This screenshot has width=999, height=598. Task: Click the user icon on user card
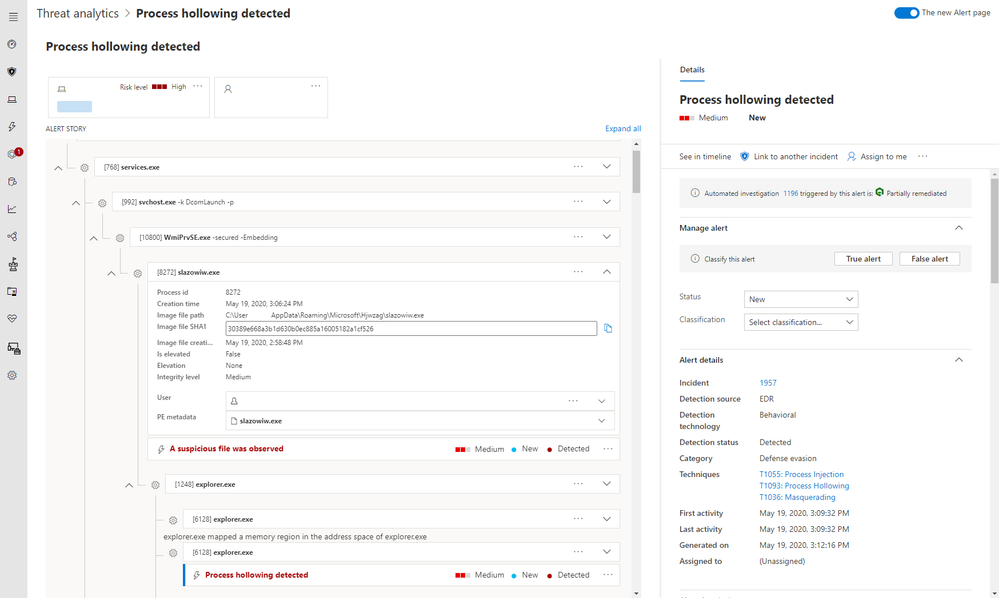[228, 89]
